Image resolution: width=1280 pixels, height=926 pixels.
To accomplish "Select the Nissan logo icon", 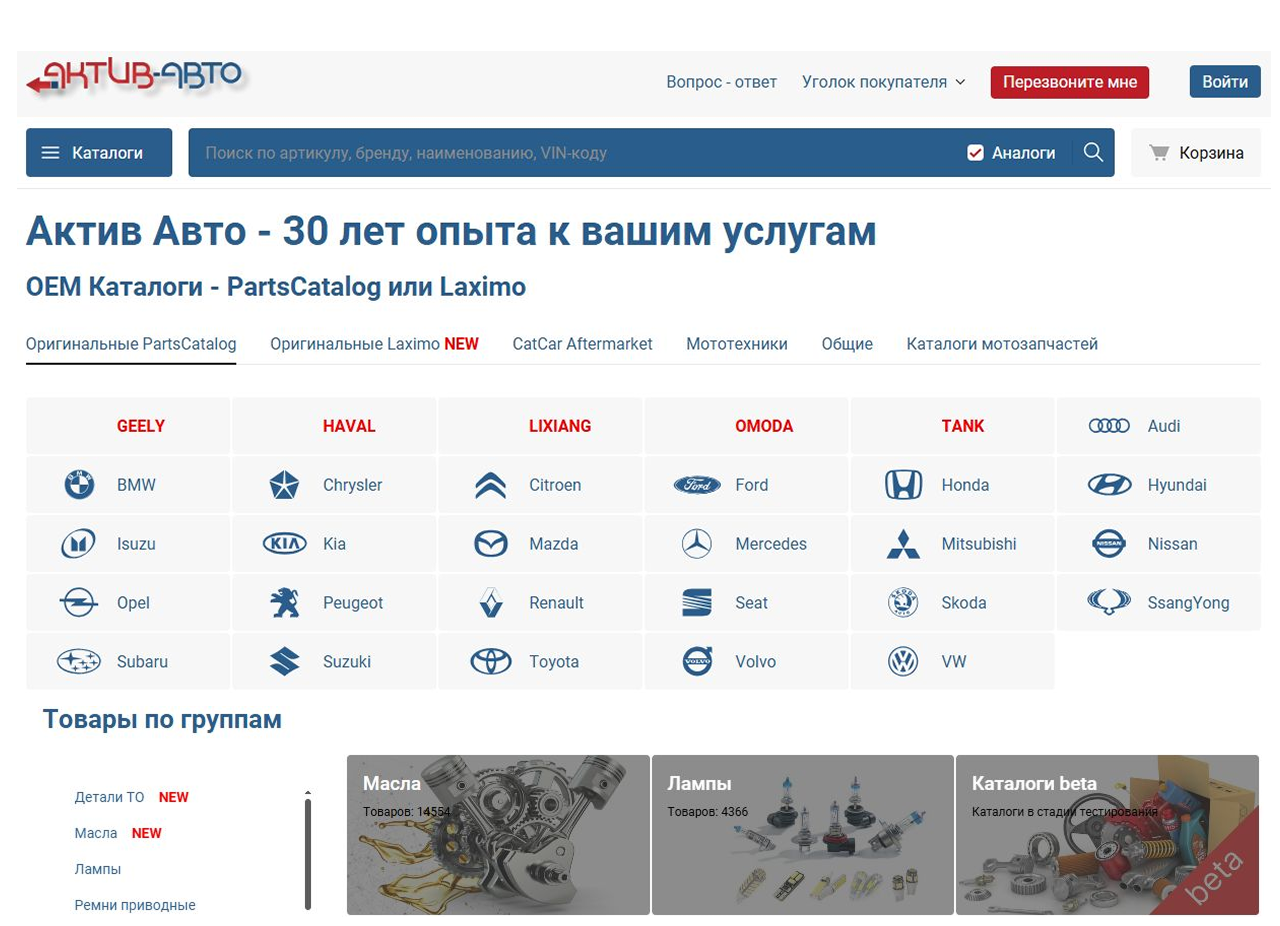I will pos(1109,544).
